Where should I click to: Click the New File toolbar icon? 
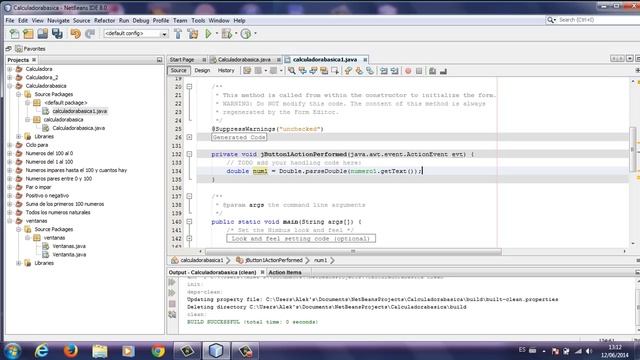[x=14, y=34]
